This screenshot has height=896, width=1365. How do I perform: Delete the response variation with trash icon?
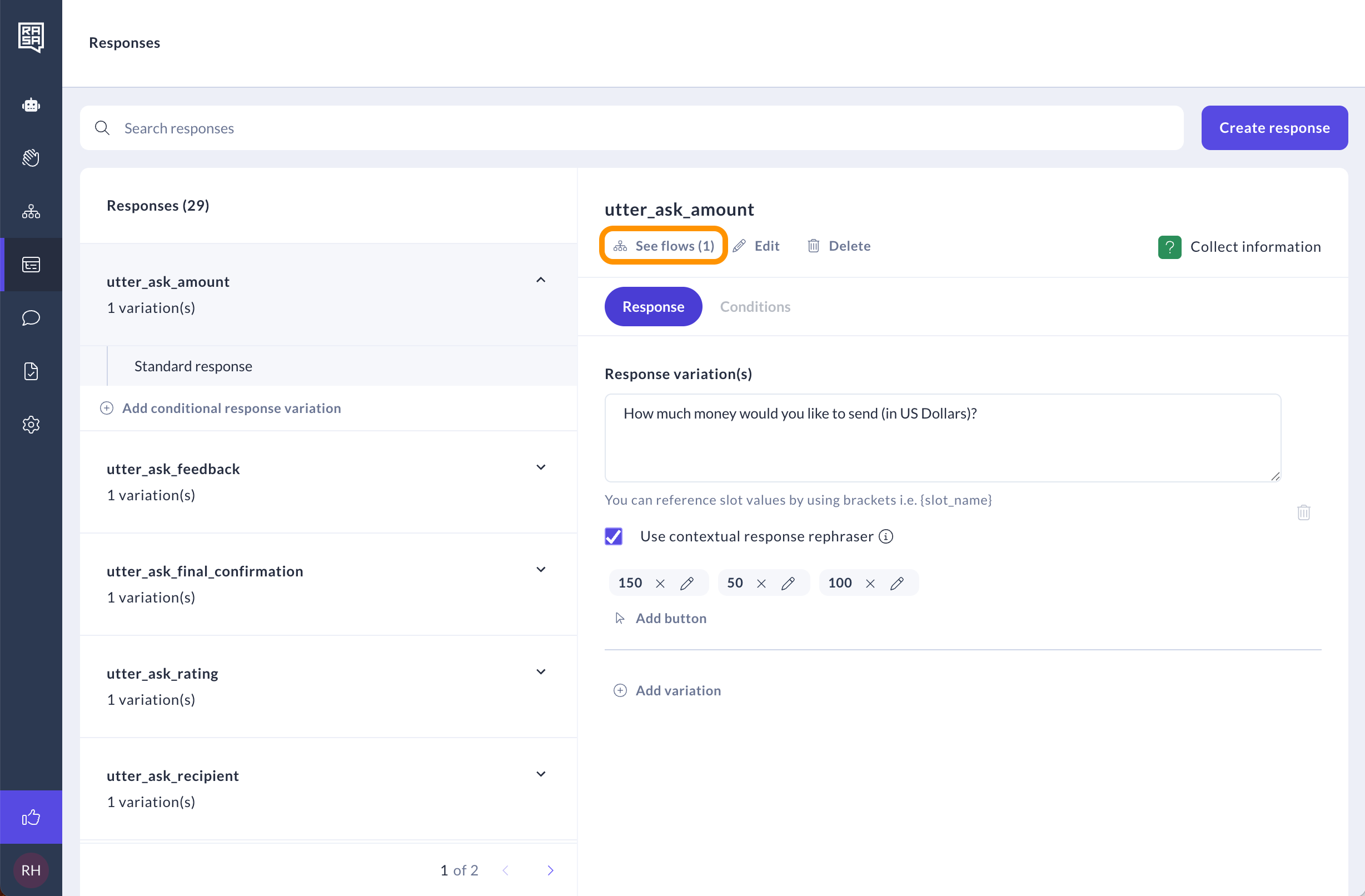1303,512
